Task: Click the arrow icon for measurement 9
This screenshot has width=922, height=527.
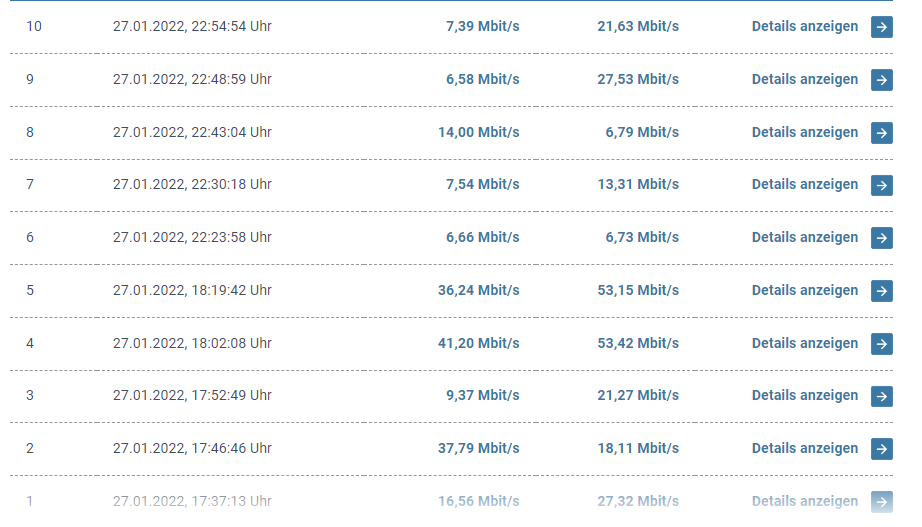Action: tap(881, 80)
